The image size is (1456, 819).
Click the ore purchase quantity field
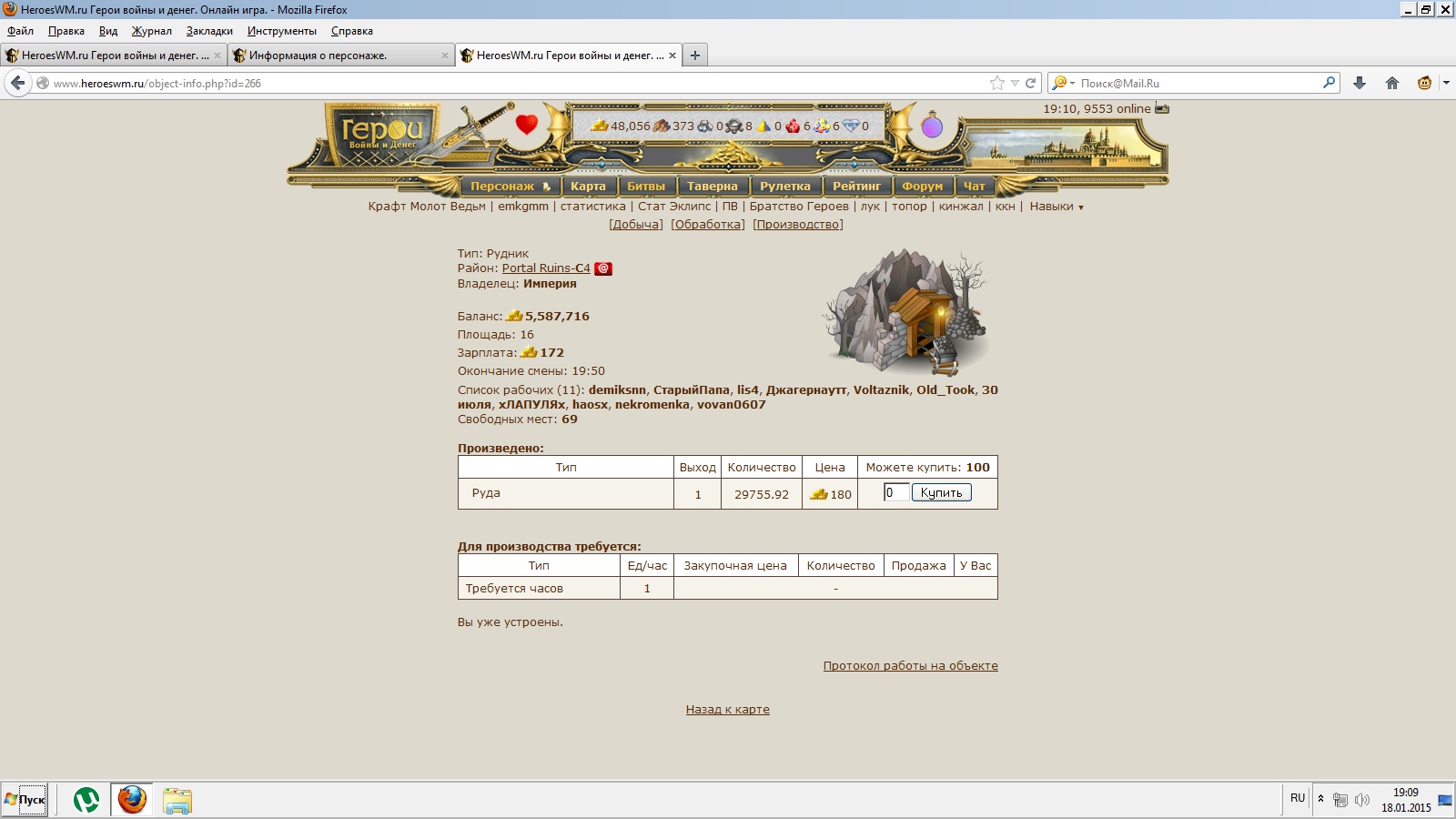(896, 492)
